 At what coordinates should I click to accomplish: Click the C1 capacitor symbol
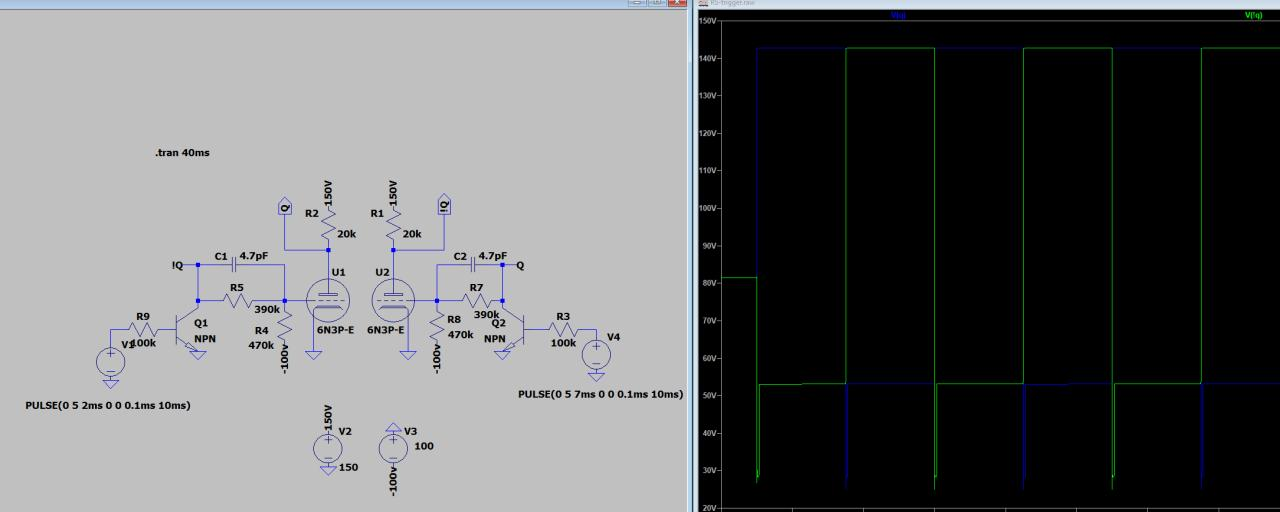pos(234,265)
